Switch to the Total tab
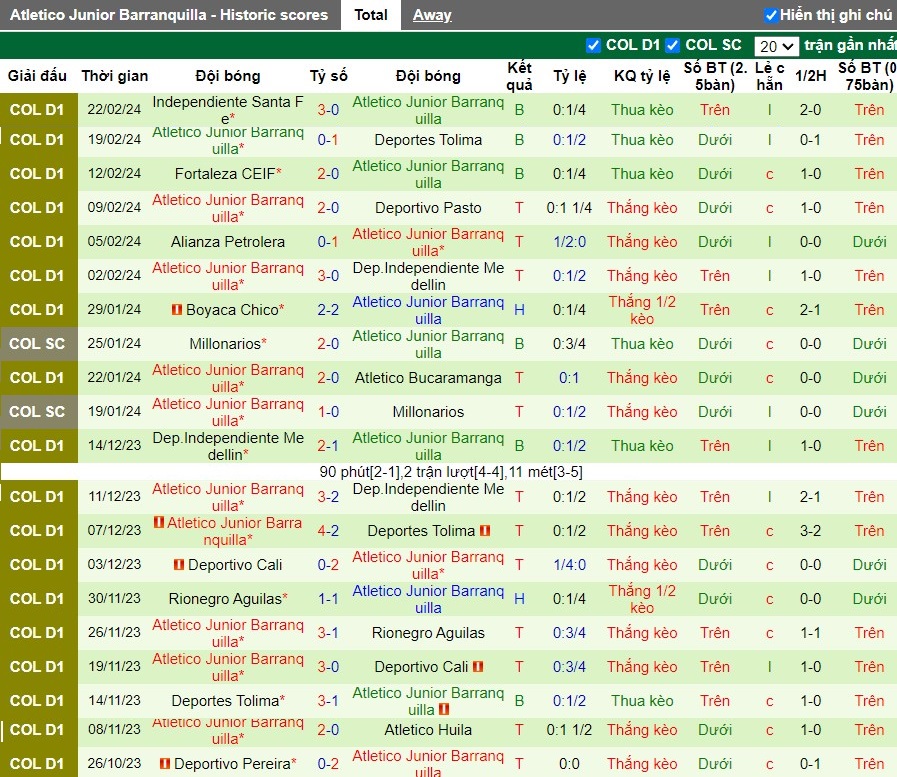The image size is (897, 777). tap(371, 15)
